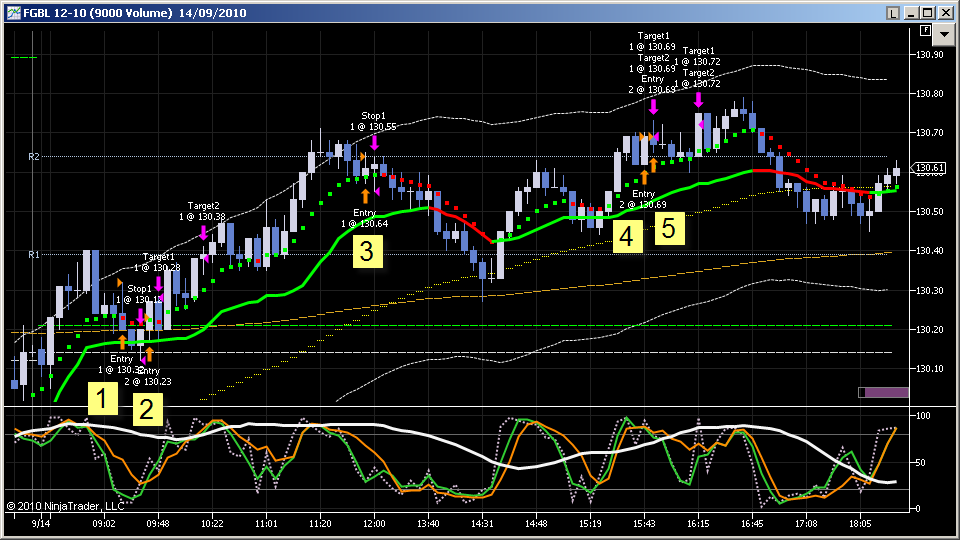This screenshot has width=960, height=540.
Task: Select the 'Target1 1 @ 130.72' label
Action: tap(697, 56)
